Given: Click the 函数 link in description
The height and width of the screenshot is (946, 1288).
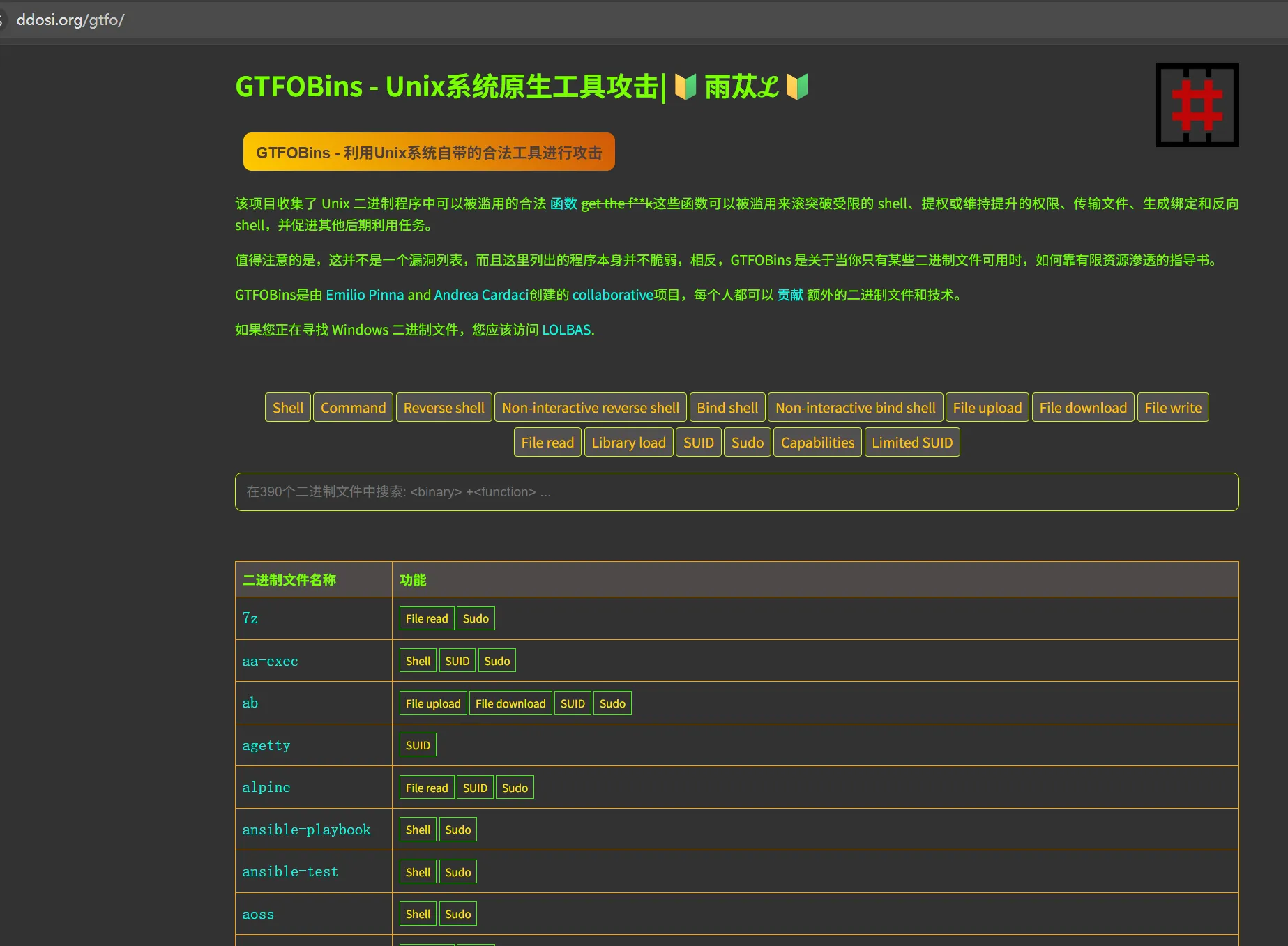Looking at the screenshot, I should tap(563, 204).
